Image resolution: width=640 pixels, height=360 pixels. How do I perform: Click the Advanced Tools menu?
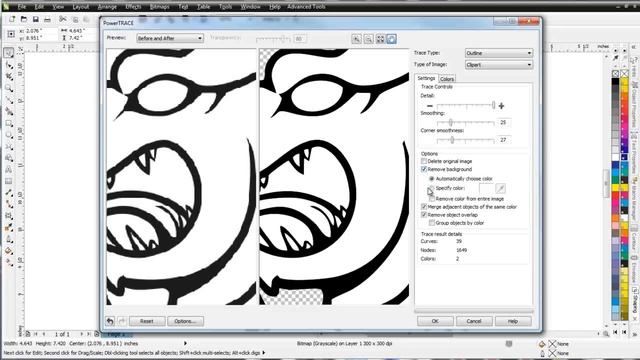[x=306, y=7]
